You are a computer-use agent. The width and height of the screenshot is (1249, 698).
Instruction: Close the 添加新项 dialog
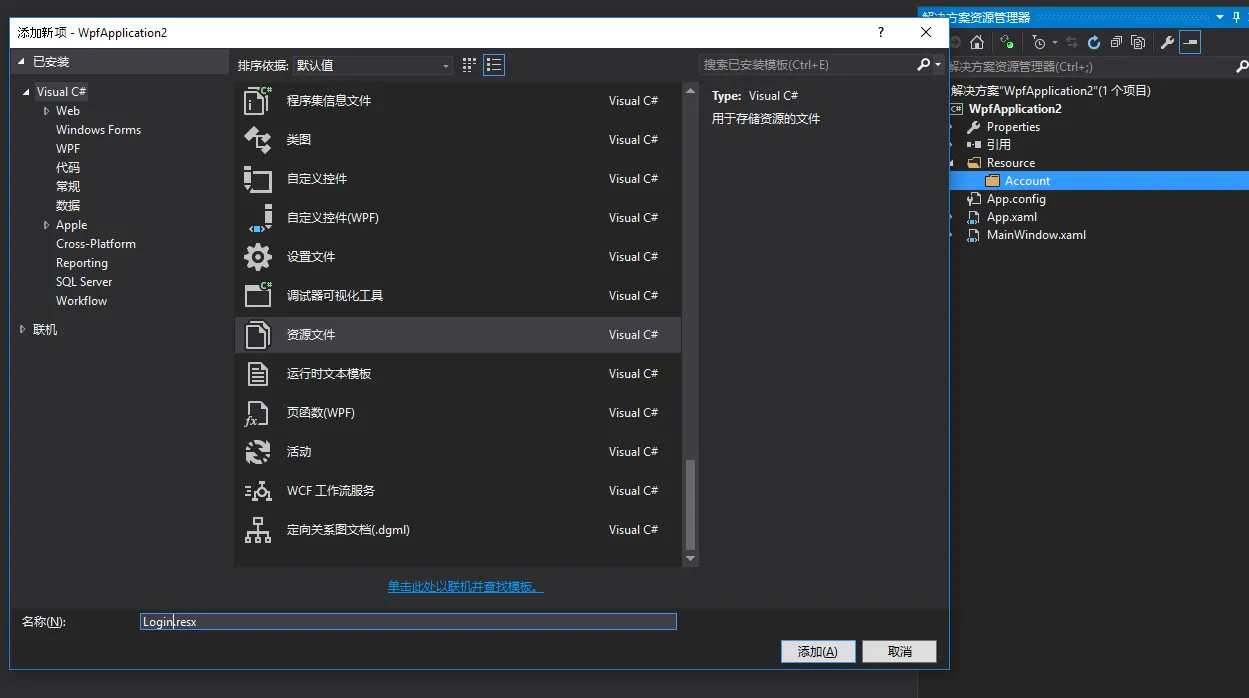point(926,32)
